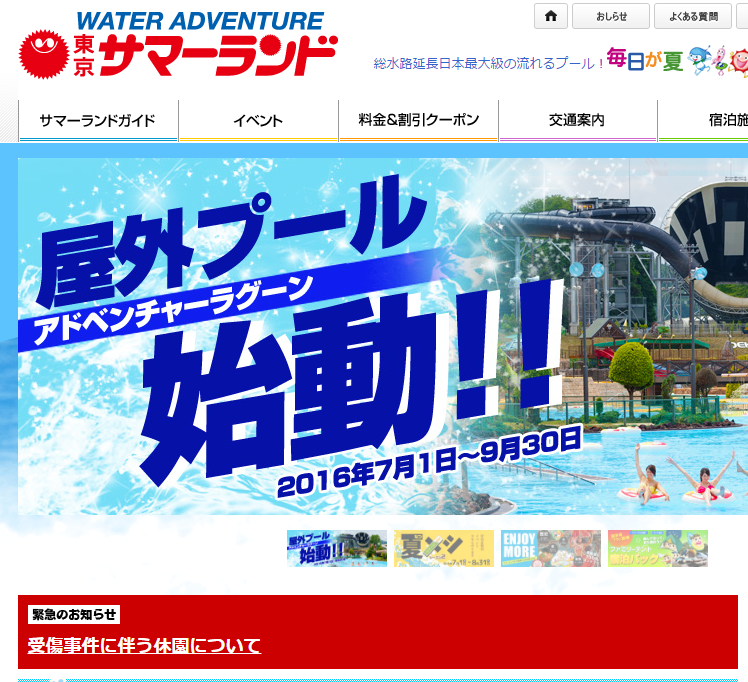Select the ENJOY MORE slide thumbnail
The height and width of the screenshot is (682, 748).
point(551,548)
